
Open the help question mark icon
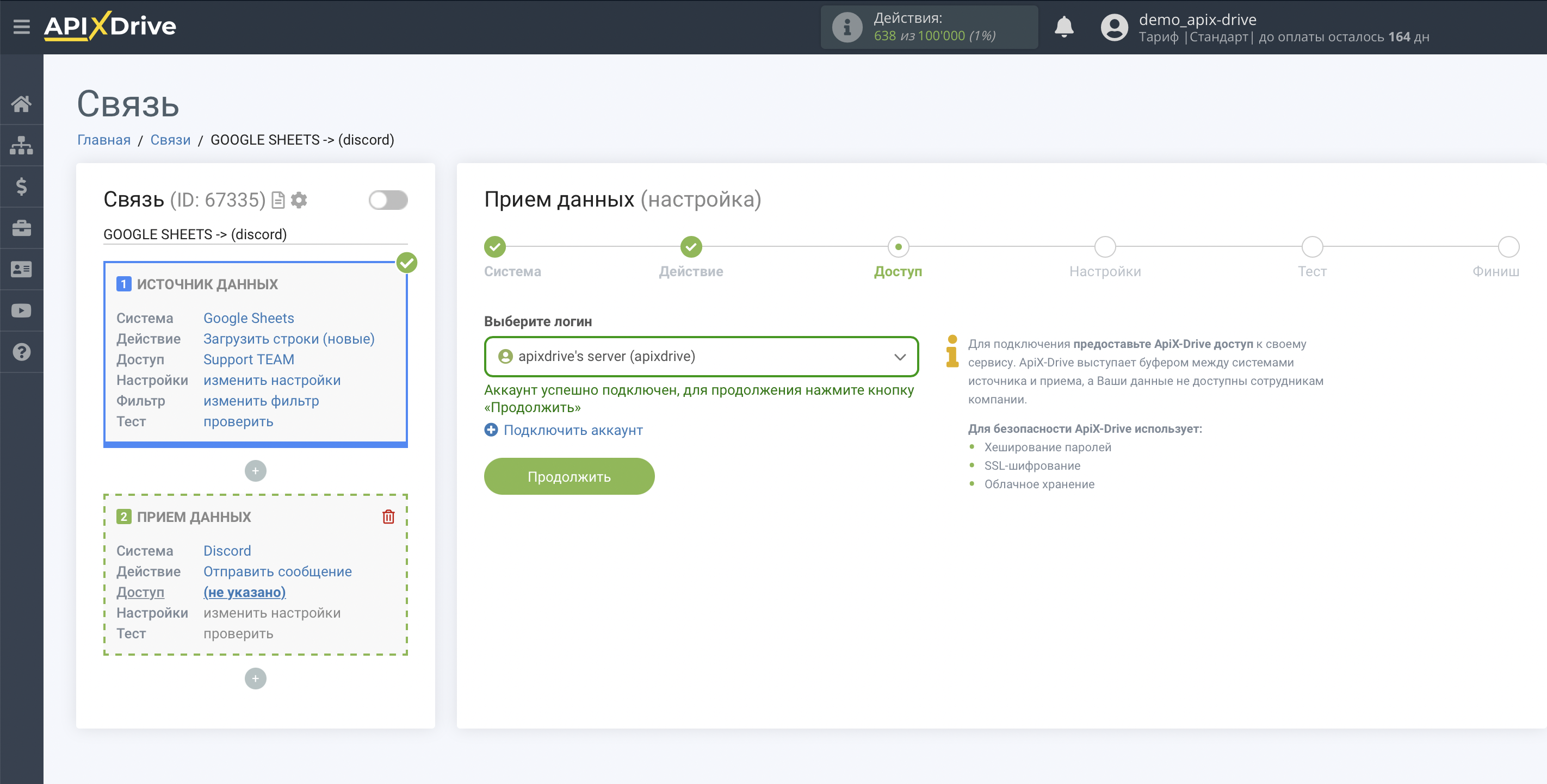pyautogui.click(x=22, y=352)
